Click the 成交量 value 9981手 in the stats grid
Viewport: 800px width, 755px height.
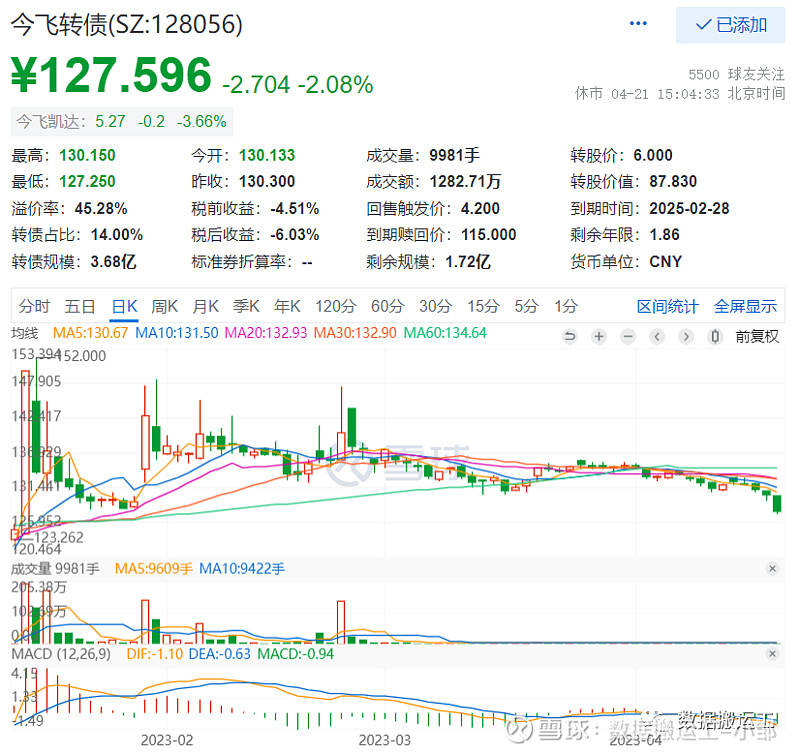coord(454,155)
